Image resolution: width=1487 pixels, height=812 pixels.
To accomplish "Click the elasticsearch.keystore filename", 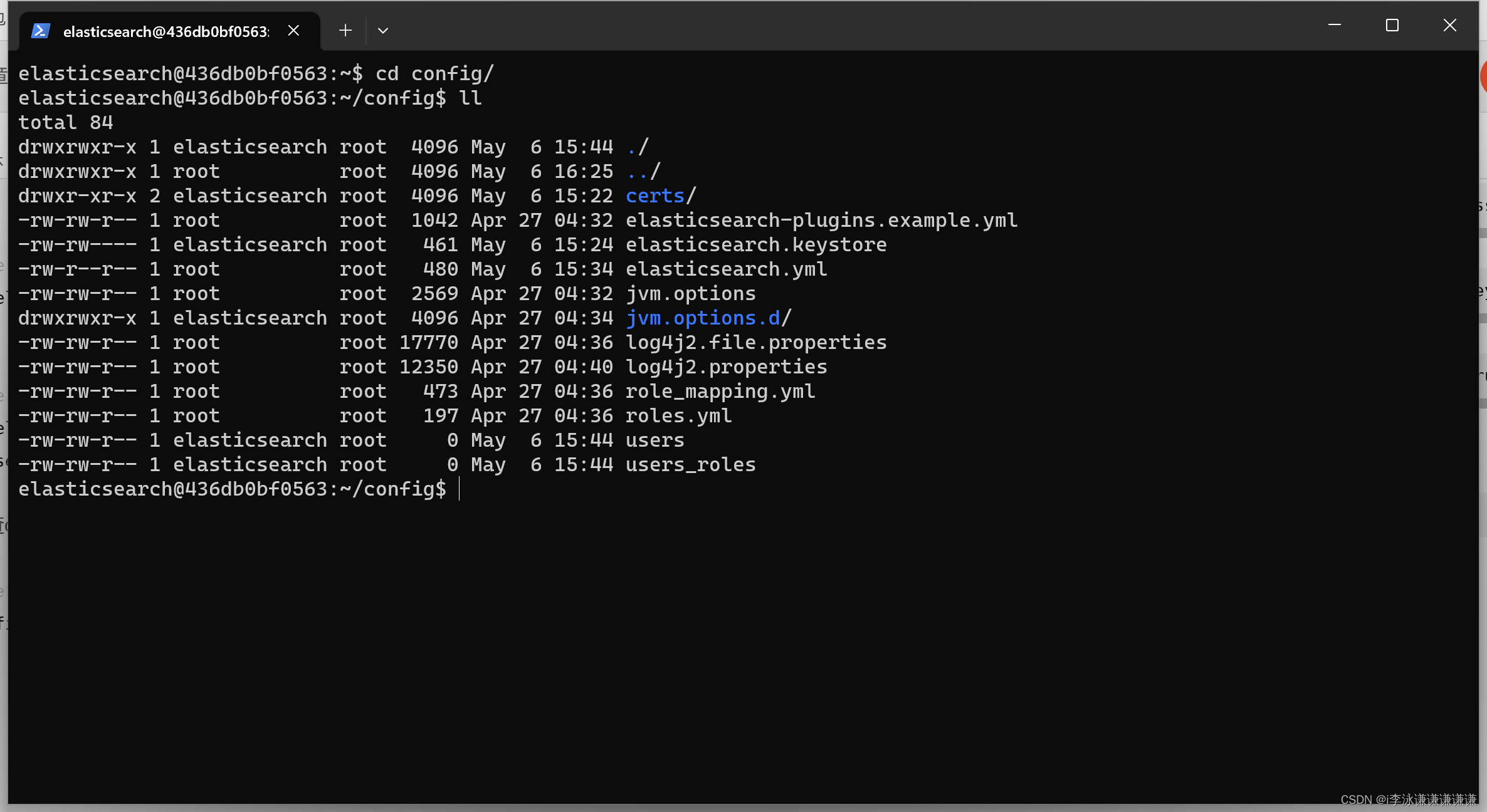I will click(x=755, y=244).
